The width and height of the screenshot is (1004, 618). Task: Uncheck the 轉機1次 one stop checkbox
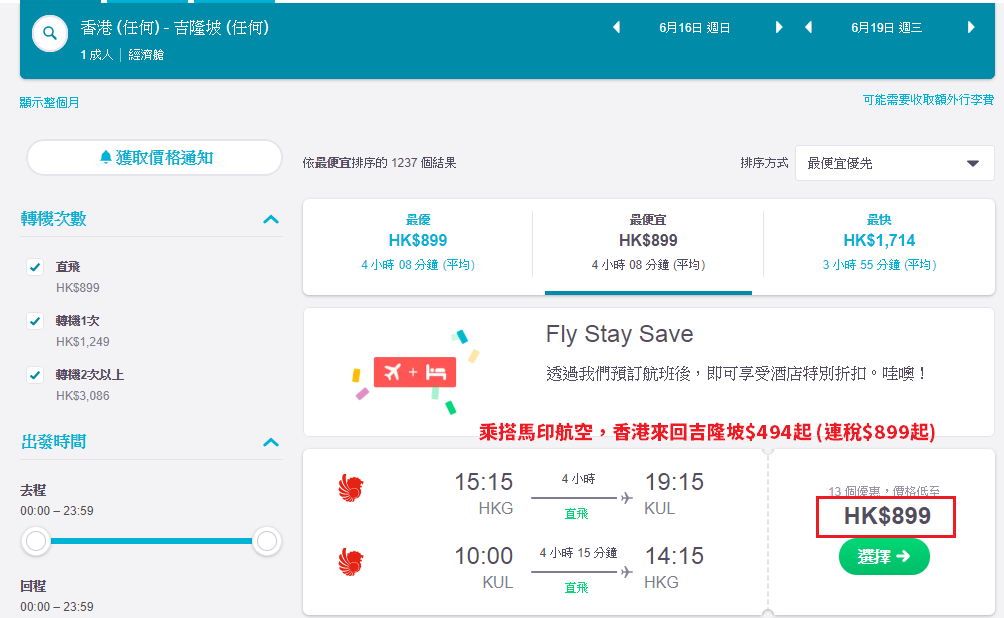coord(35,321)
